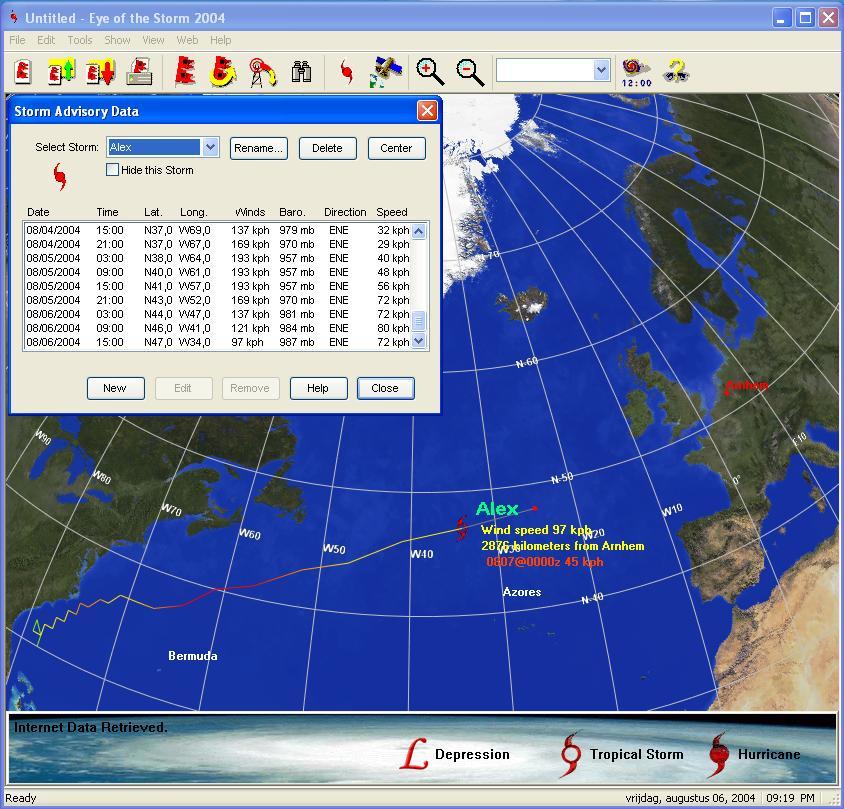Open the Select Storm dropdown showing Alex

(210, 147)
